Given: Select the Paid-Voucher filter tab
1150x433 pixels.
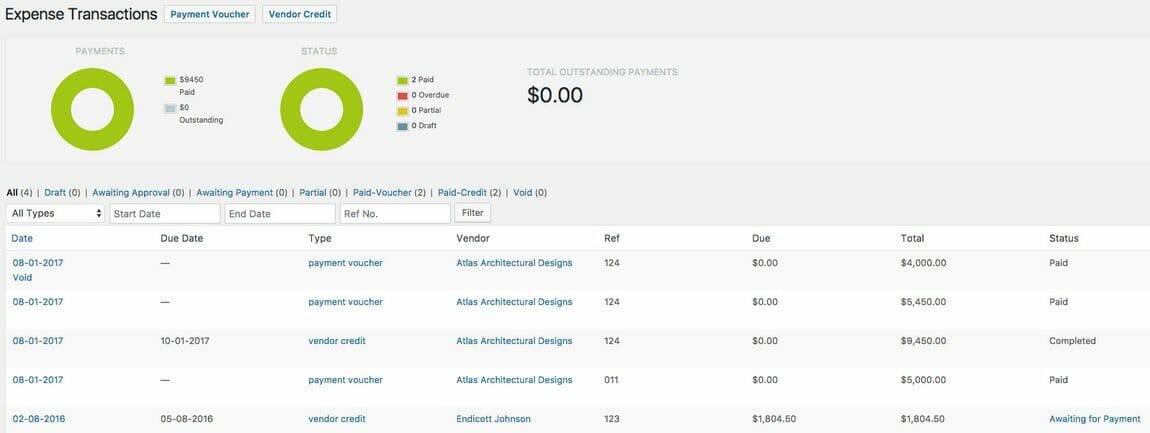Looking at the screenshot, I should [382, 193].
